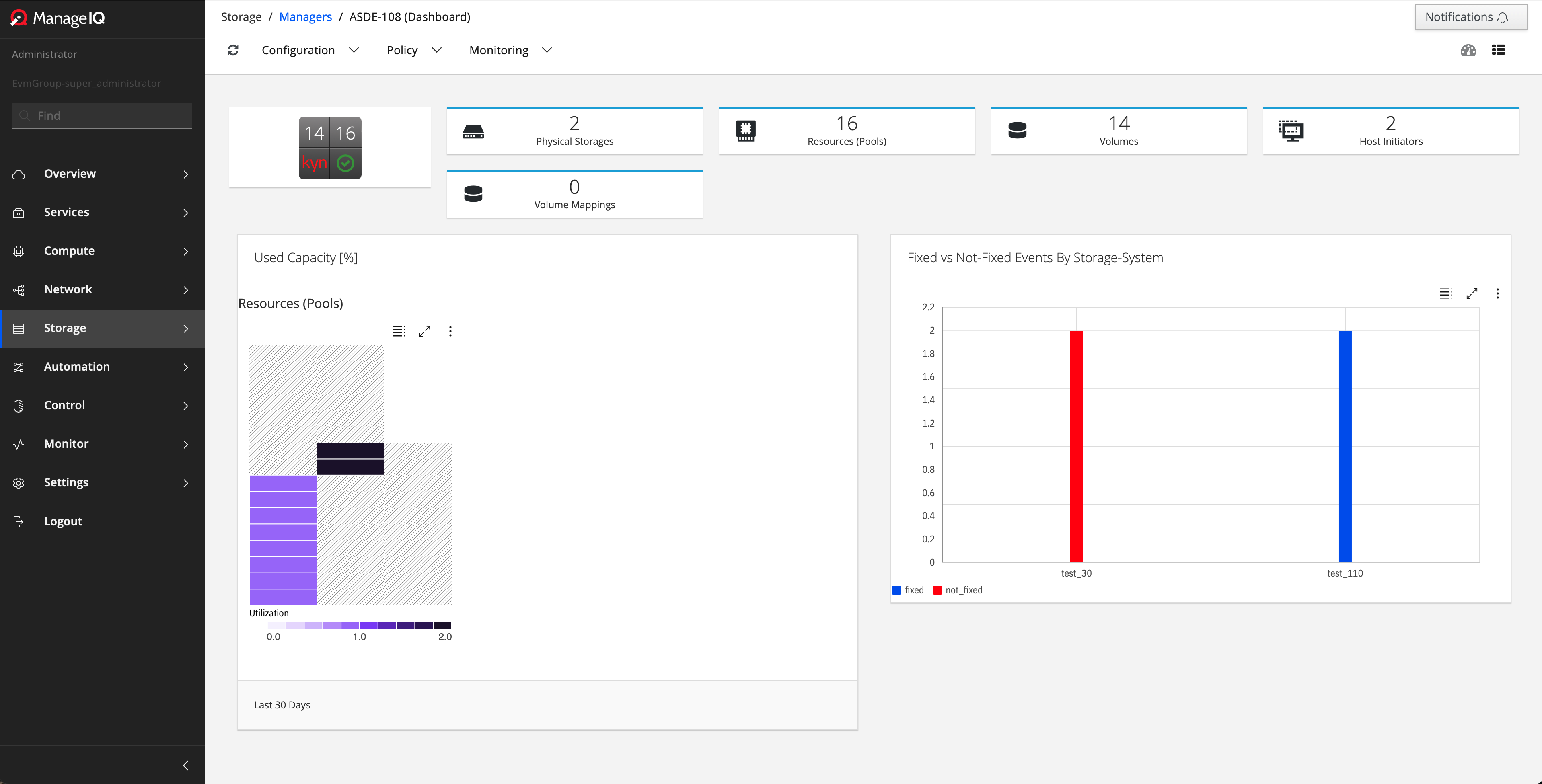
Task: Switch to dashboard view icon
Action: 1468,50
